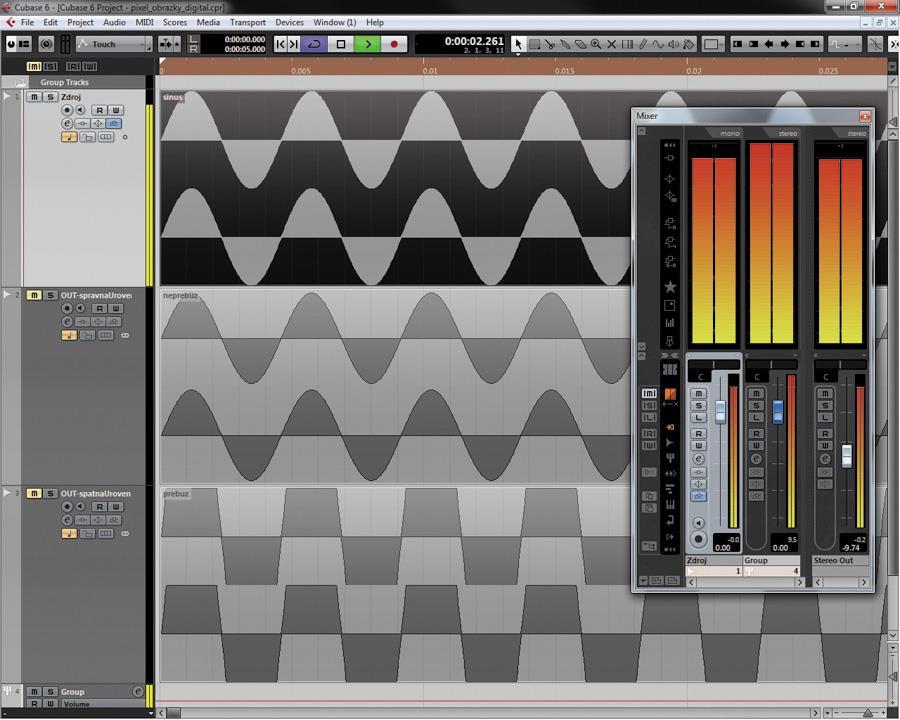
Task: Mute the Zdroj channel in Mixer
Action: (699, 393)
